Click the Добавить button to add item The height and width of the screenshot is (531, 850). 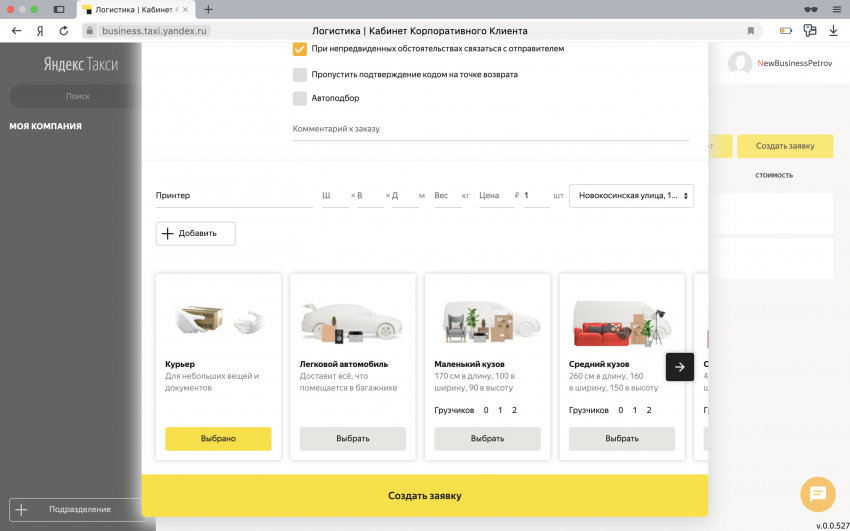[x=196, y=233]
